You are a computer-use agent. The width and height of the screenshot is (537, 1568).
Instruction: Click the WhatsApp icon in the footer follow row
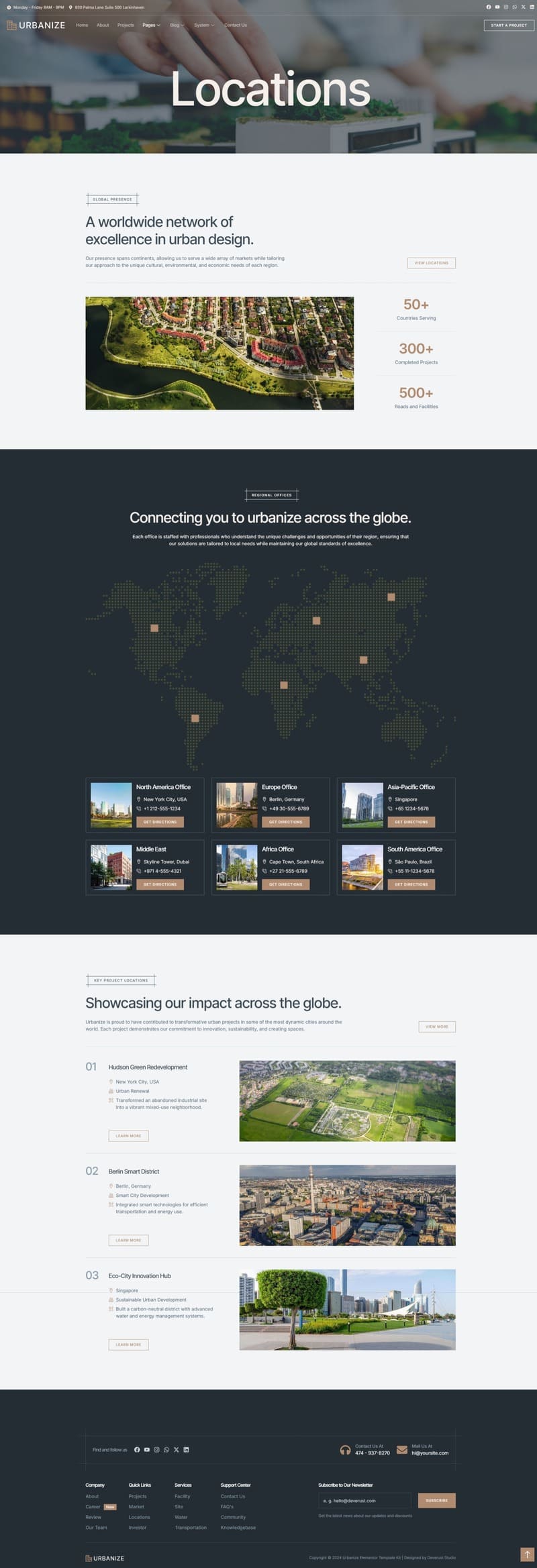pyautogui.click(x=166, y=1449)
